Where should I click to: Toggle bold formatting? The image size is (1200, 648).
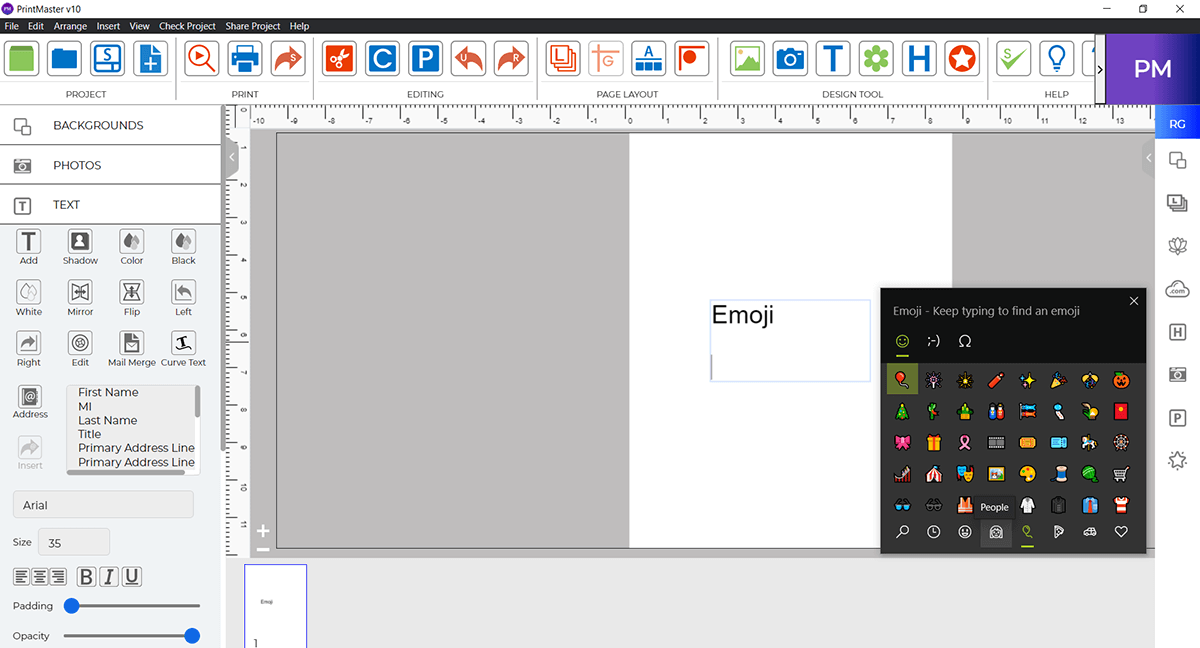click(x=86, y=576)
